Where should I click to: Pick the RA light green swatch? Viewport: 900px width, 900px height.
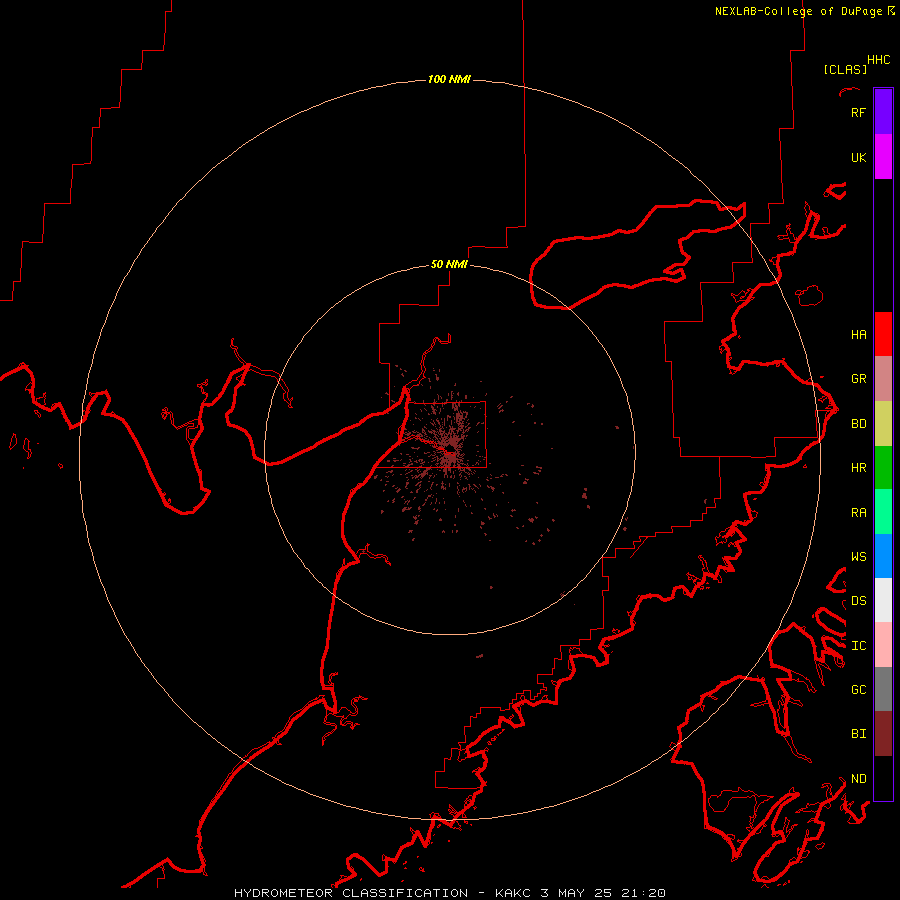point(883,512)
